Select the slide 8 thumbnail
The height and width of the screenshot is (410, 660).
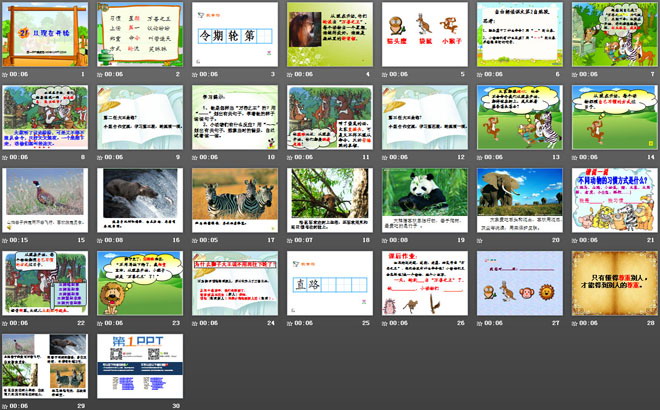pos(45,117)
